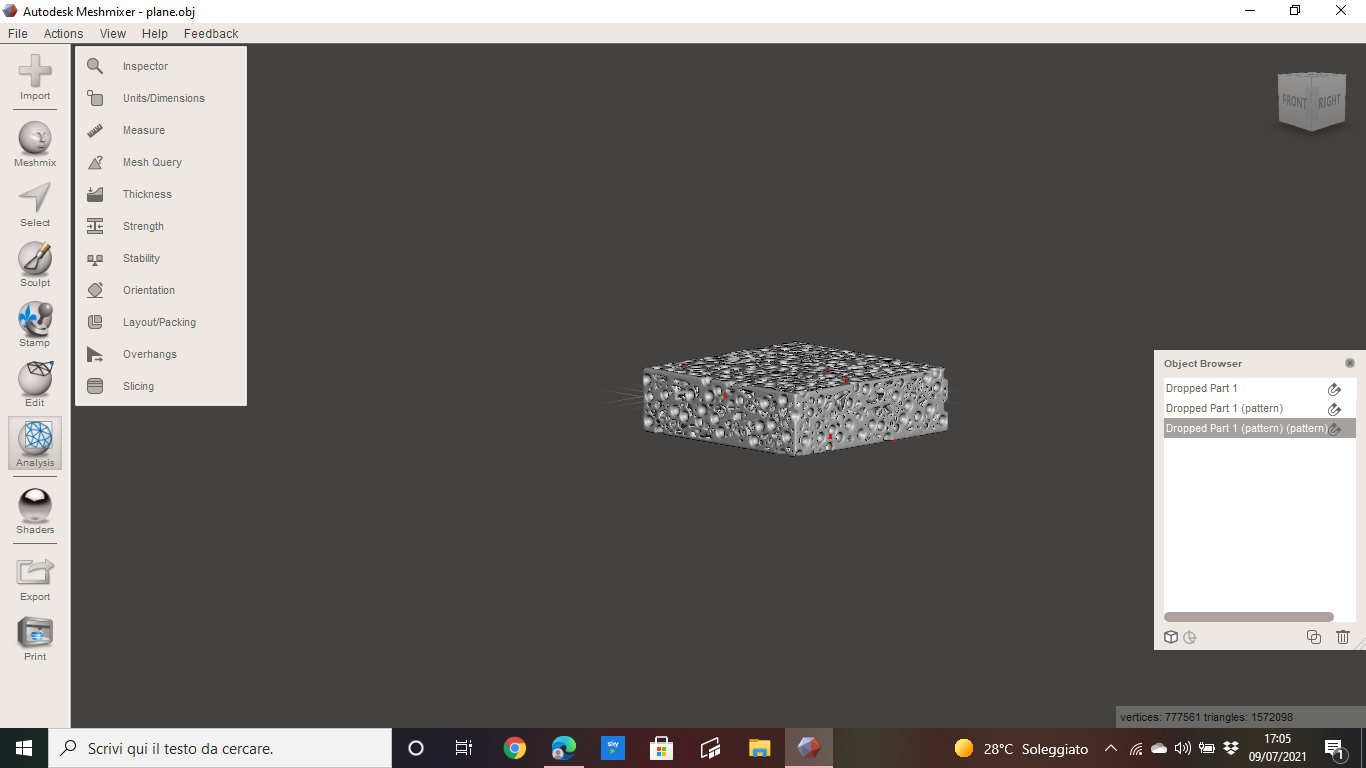Toggle pin on Dropped Part 1 (pattern)

[x=1334, y=409]
